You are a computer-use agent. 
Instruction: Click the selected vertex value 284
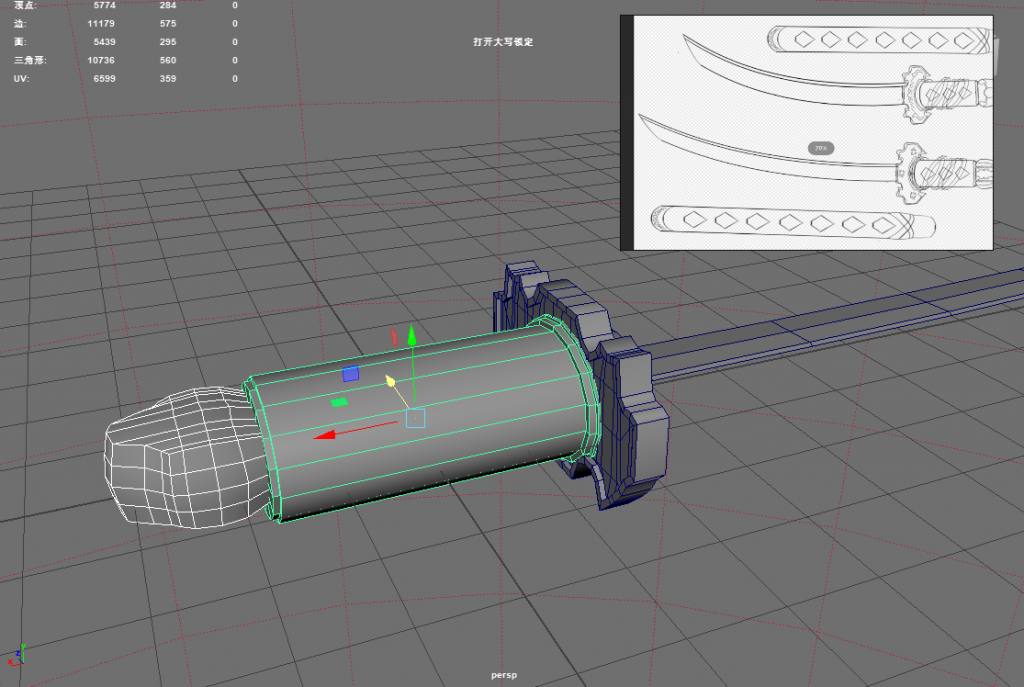pyautogui.click(x=168, y=5)
